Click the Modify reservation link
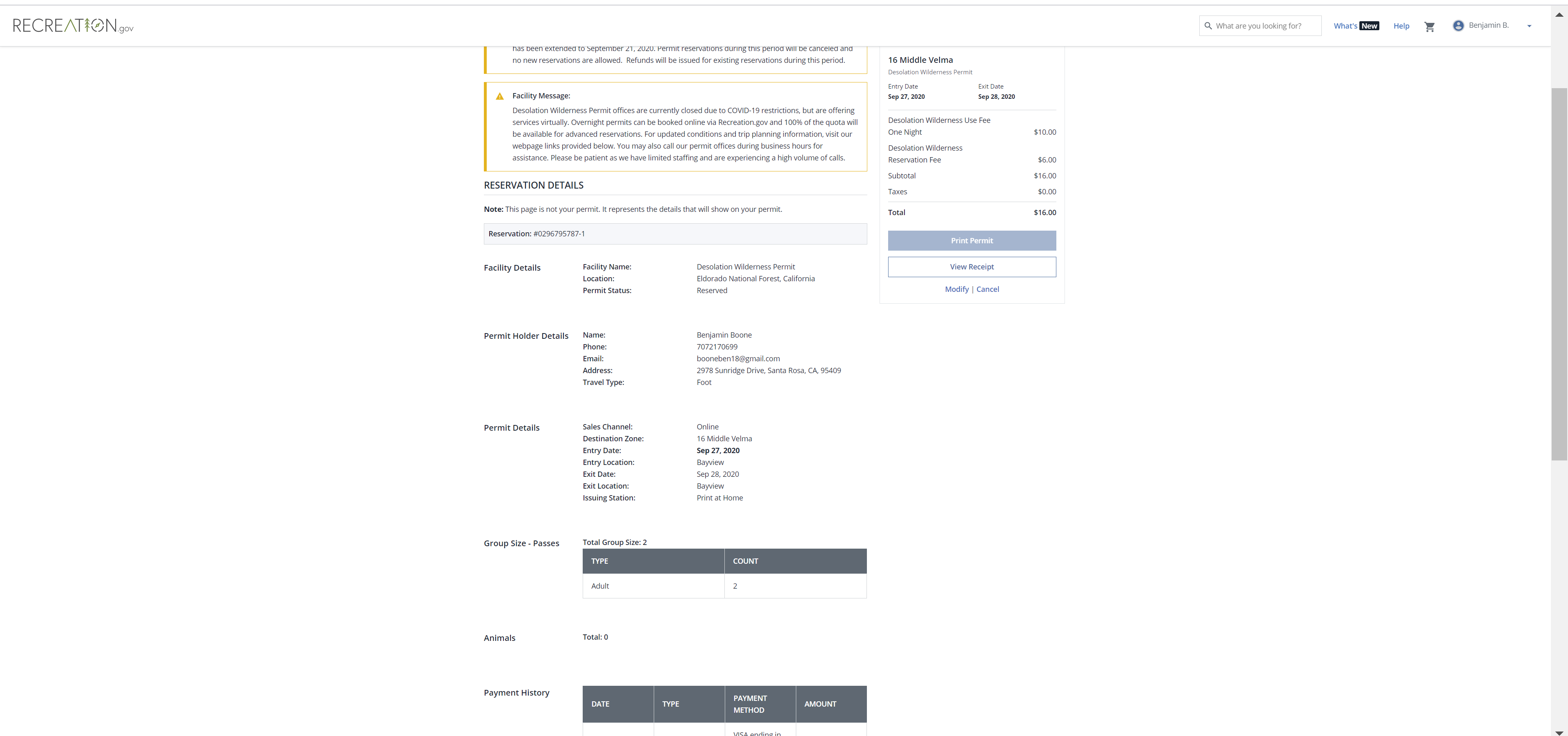This screenshot has height=736, width=1568. tap(956, 289)
